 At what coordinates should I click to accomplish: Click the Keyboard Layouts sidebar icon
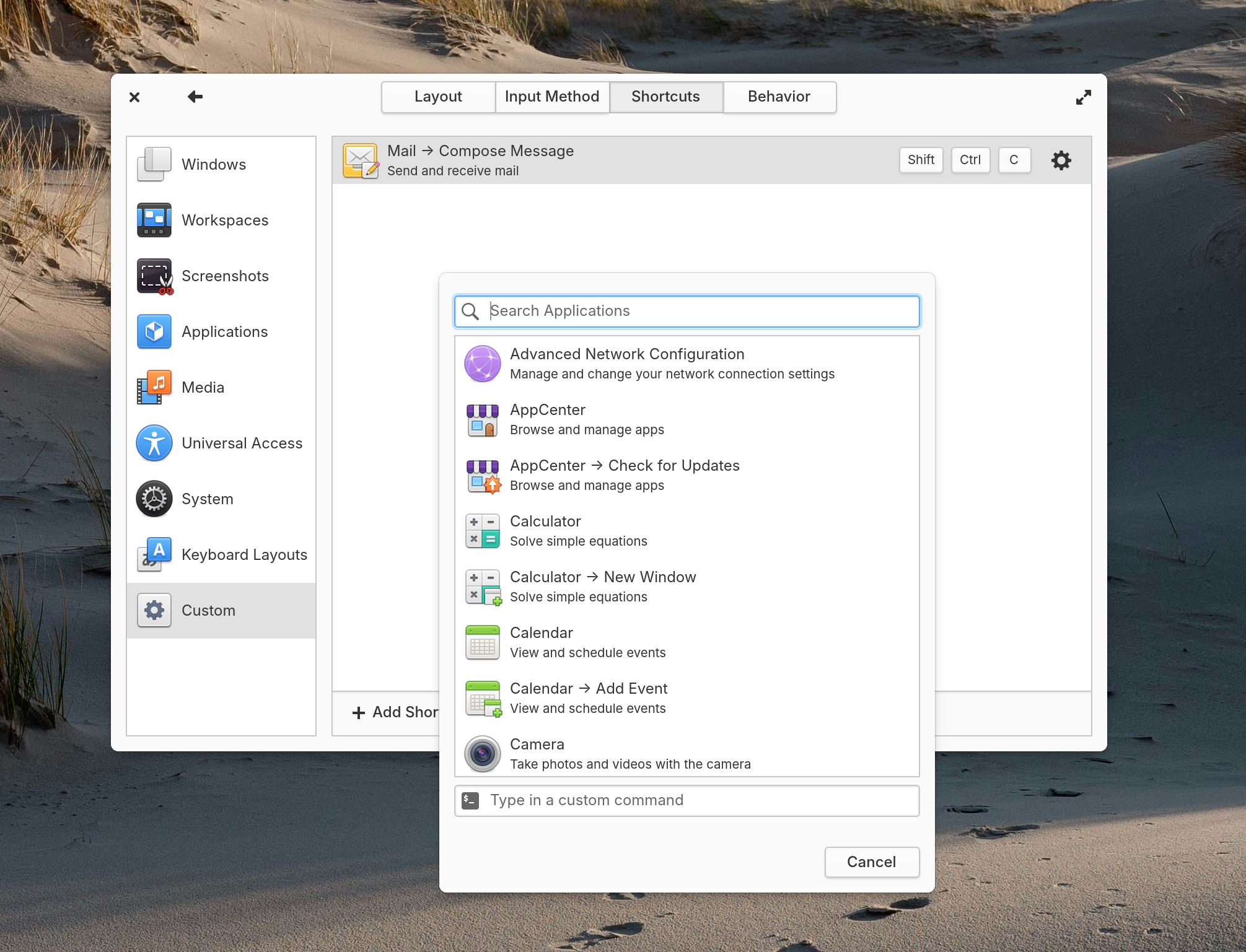coord(154,555)
